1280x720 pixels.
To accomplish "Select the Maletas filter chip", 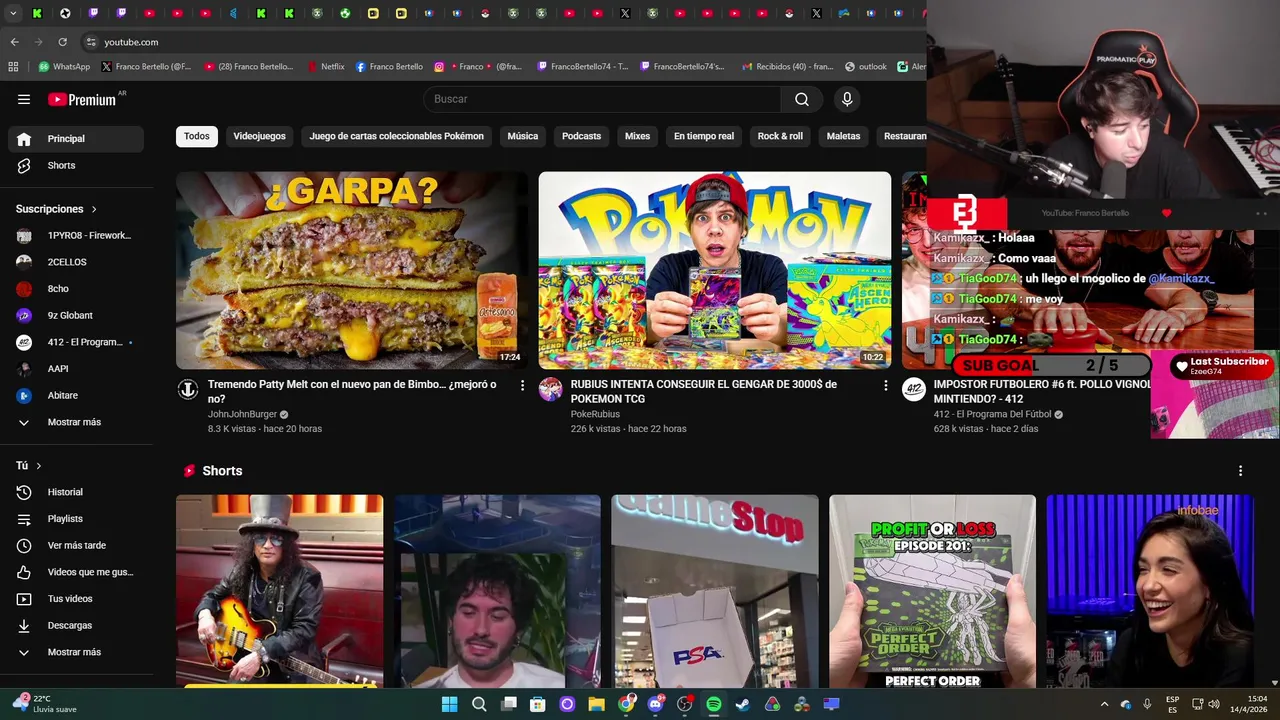I will point(843,136).
